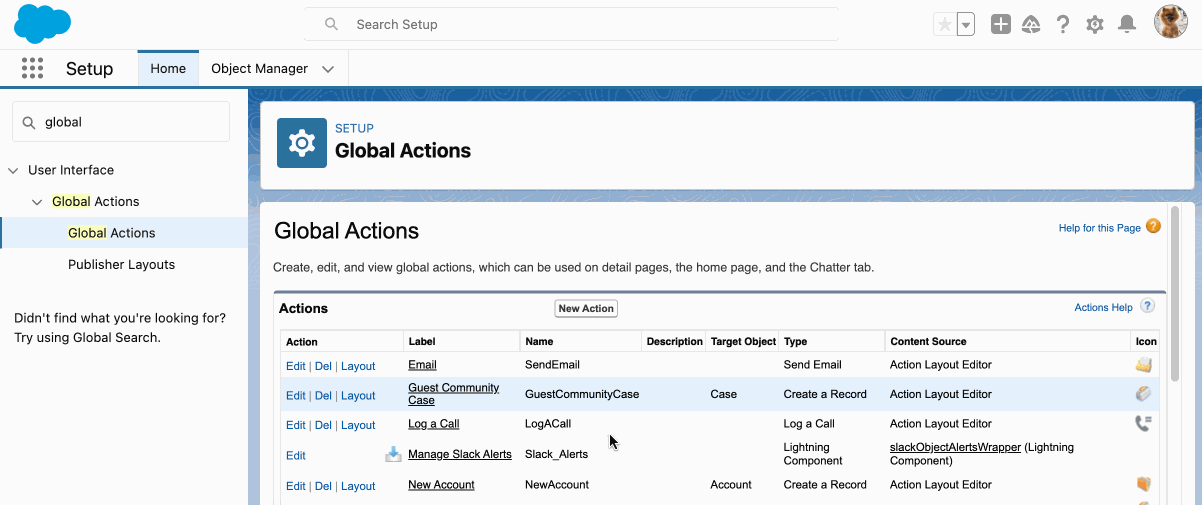The width and height of the screenshot is (1202, 505).
Task: Open Layout for the Email action
Action: 358,366
